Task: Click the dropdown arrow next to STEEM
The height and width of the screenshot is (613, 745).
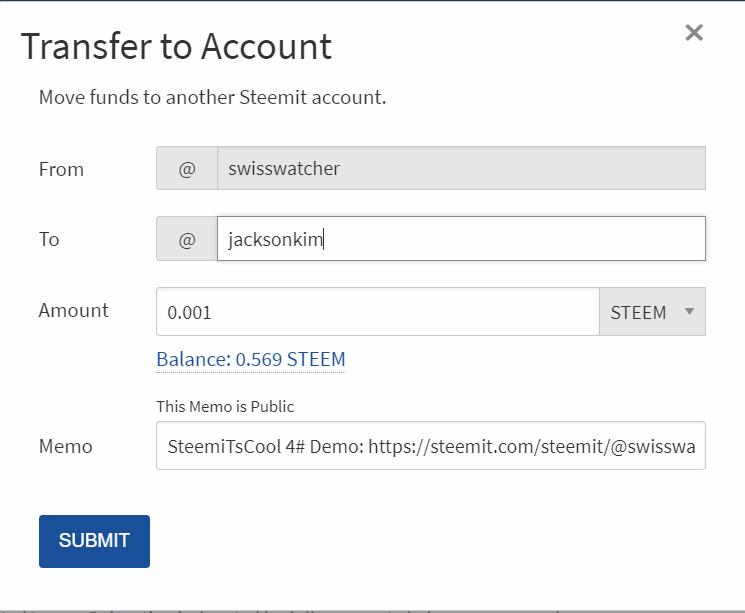Action: click(688, 311)
